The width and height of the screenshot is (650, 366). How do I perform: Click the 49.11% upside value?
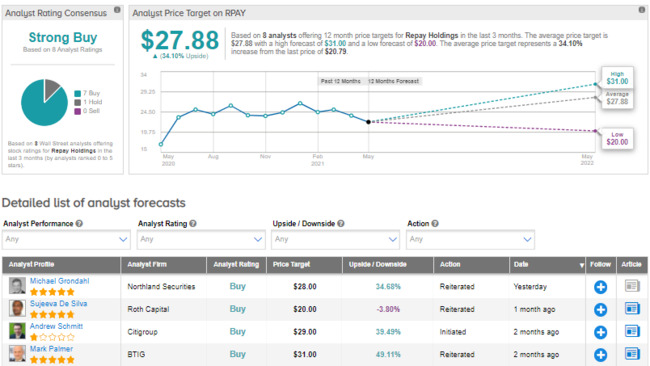tap(388, 354)
